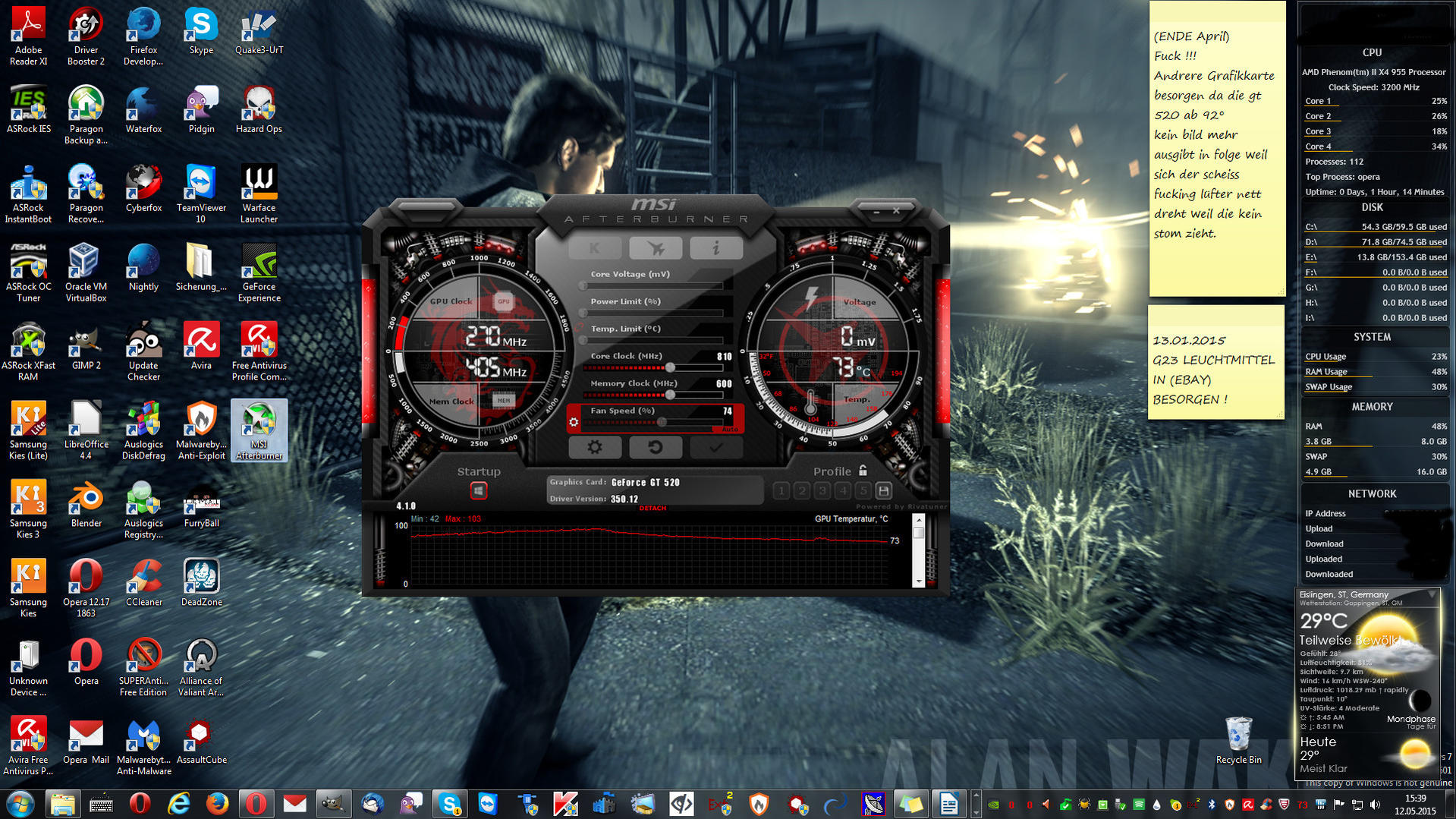Click the airplane icon button in Afterburner
The image size is (1456, 819).
(x=656, y=247)
